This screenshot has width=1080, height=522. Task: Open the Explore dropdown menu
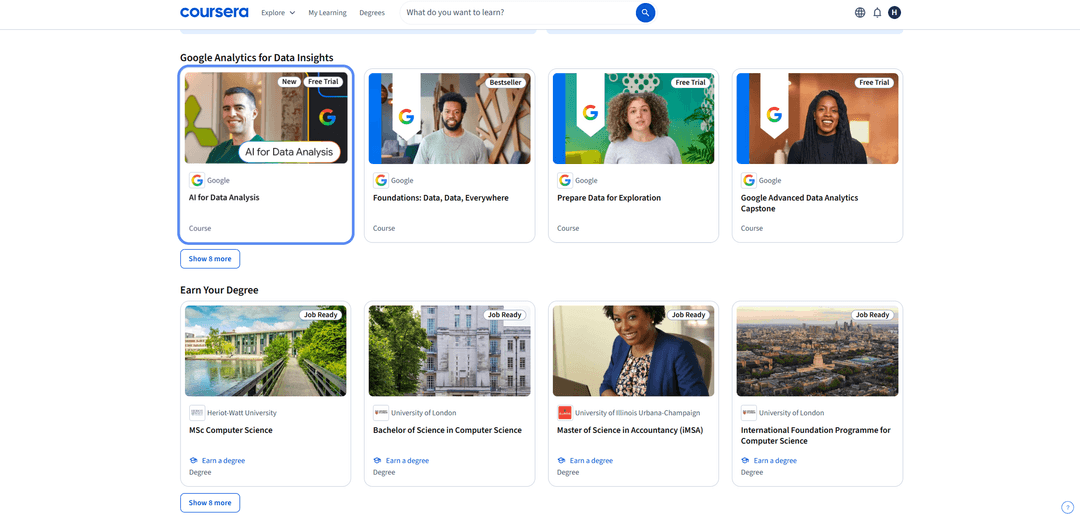[x=278, y=12]
